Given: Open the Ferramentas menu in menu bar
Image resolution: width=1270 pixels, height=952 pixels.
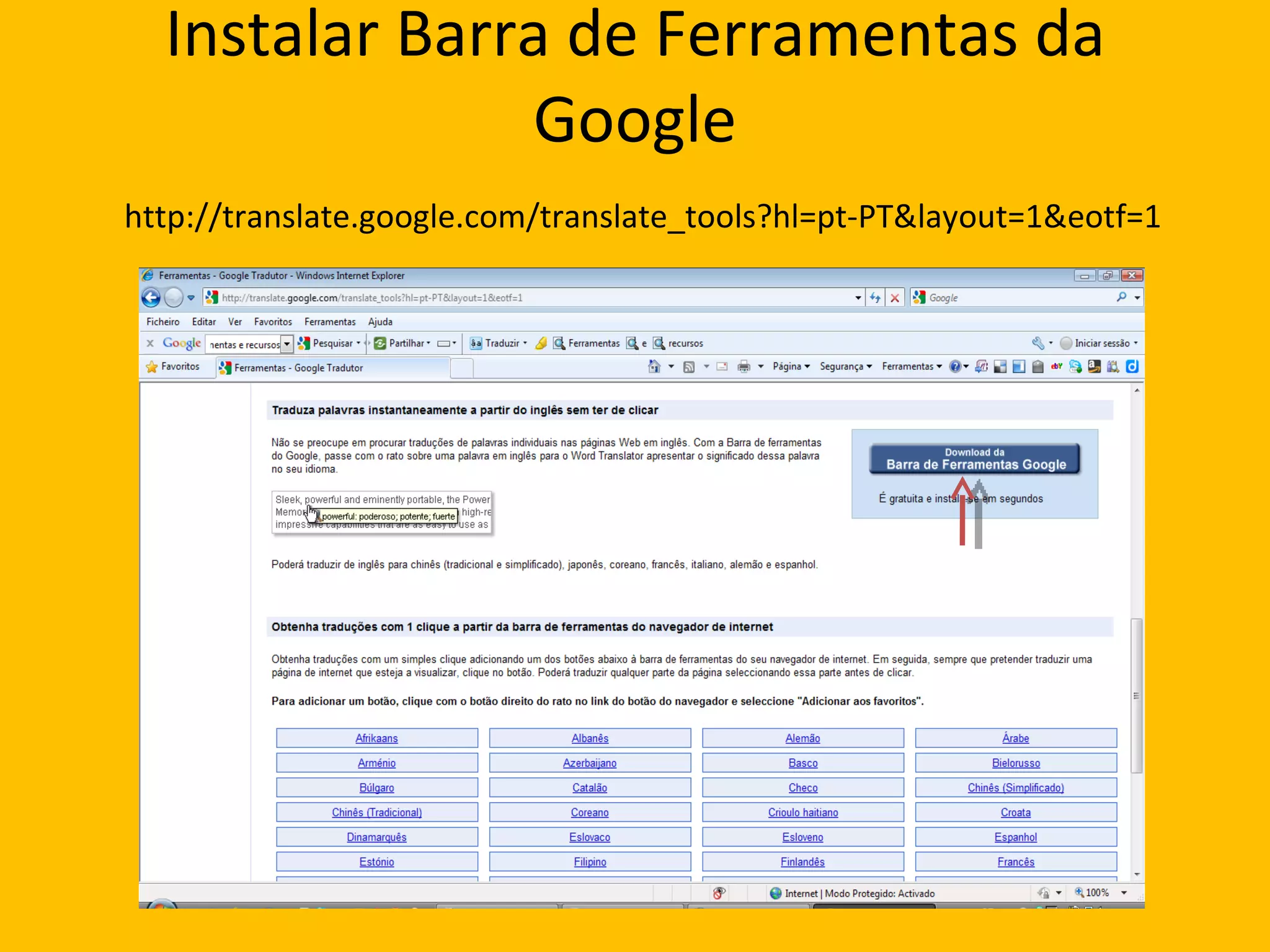Looking at the screenshot, I should coord(330,322).
